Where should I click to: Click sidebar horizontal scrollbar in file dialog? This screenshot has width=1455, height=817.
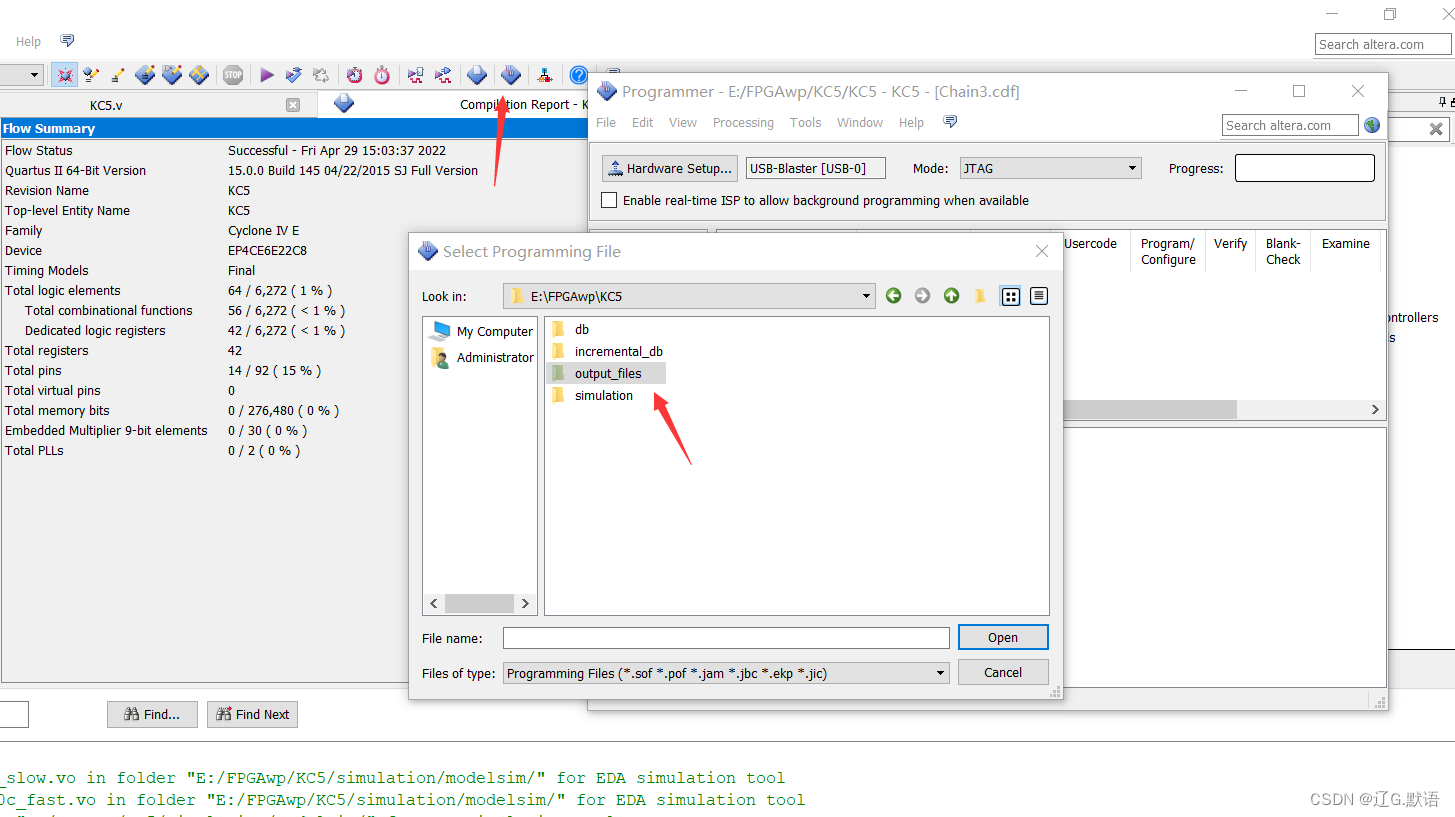click(x=480, y=604)
